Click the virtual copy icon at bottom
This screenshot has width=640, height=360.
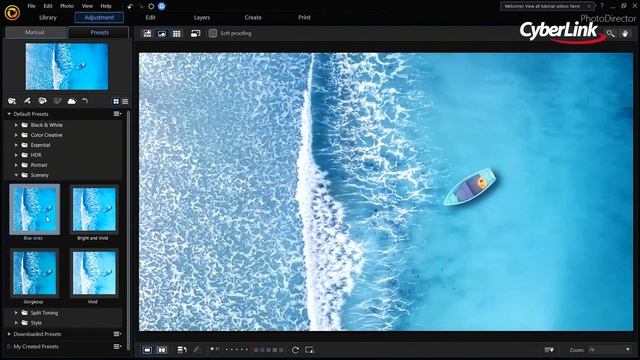(309, 350)
